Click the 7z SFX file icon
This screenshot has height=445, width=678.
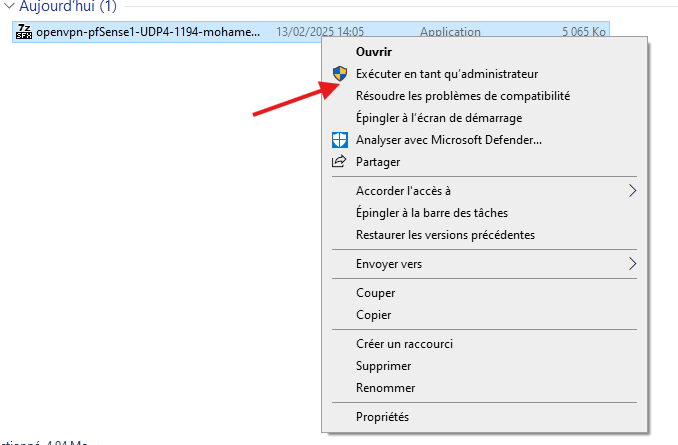24,32
